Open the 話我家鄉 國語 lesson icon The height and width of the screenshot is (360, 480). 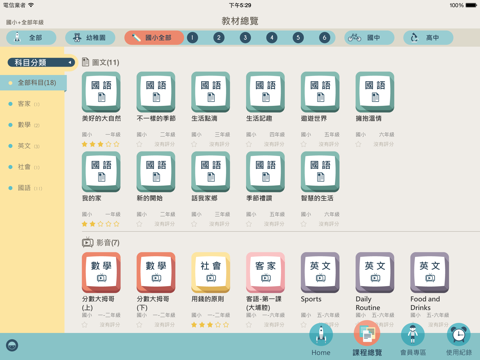click(211, 172)
